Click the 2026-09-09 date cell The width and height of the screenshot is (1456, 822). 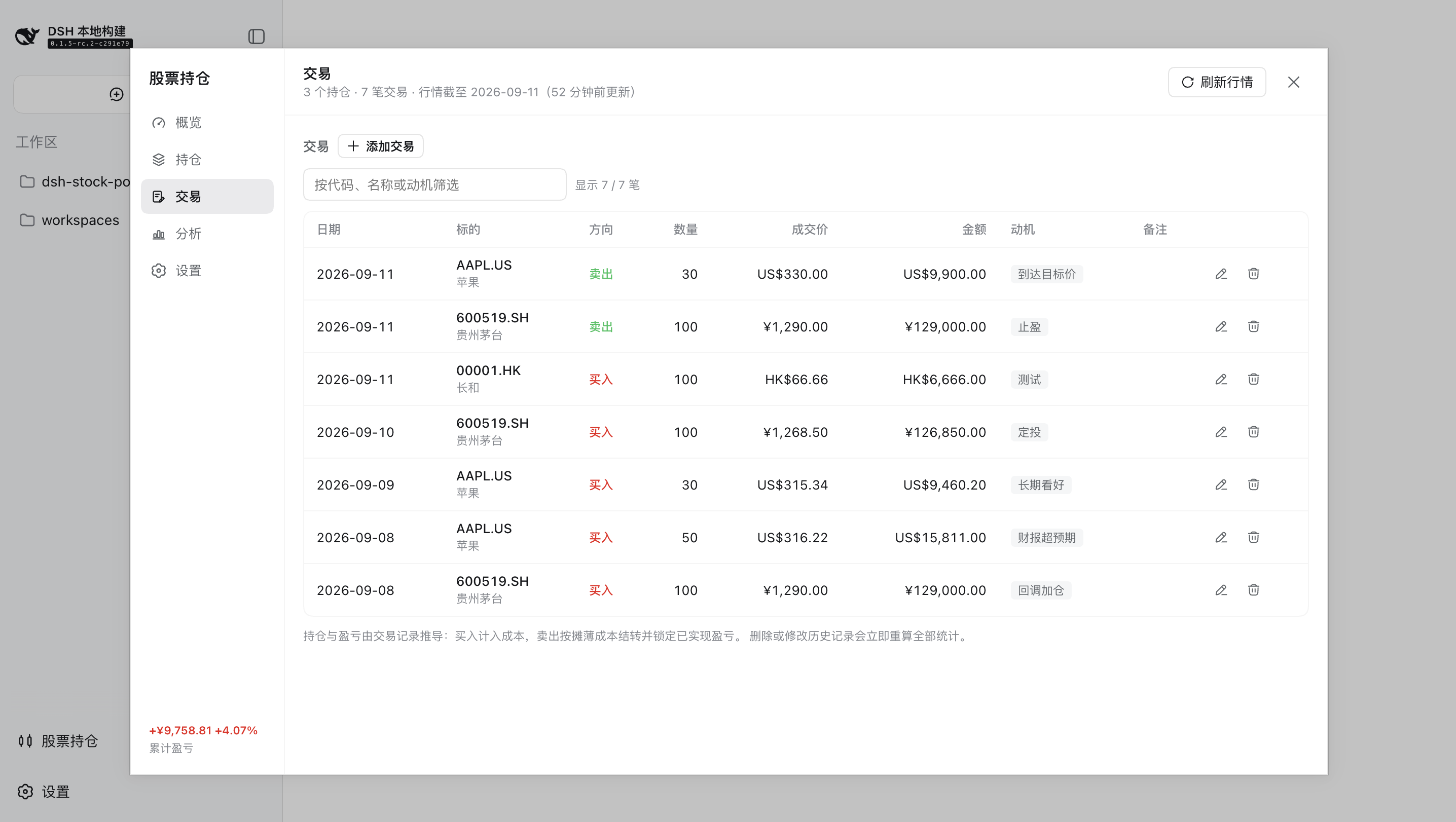355,484
